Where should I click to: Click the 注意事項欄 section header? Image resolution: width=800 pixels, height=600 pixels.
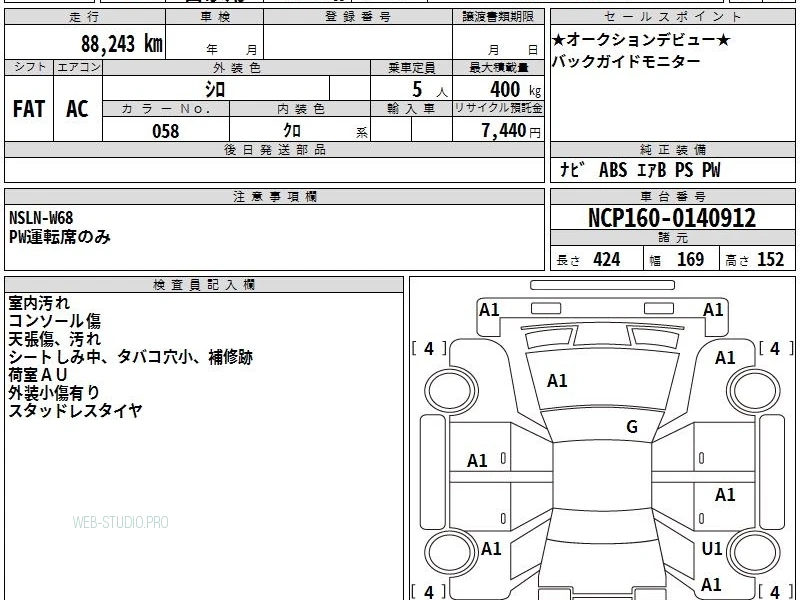click(274, 196)
